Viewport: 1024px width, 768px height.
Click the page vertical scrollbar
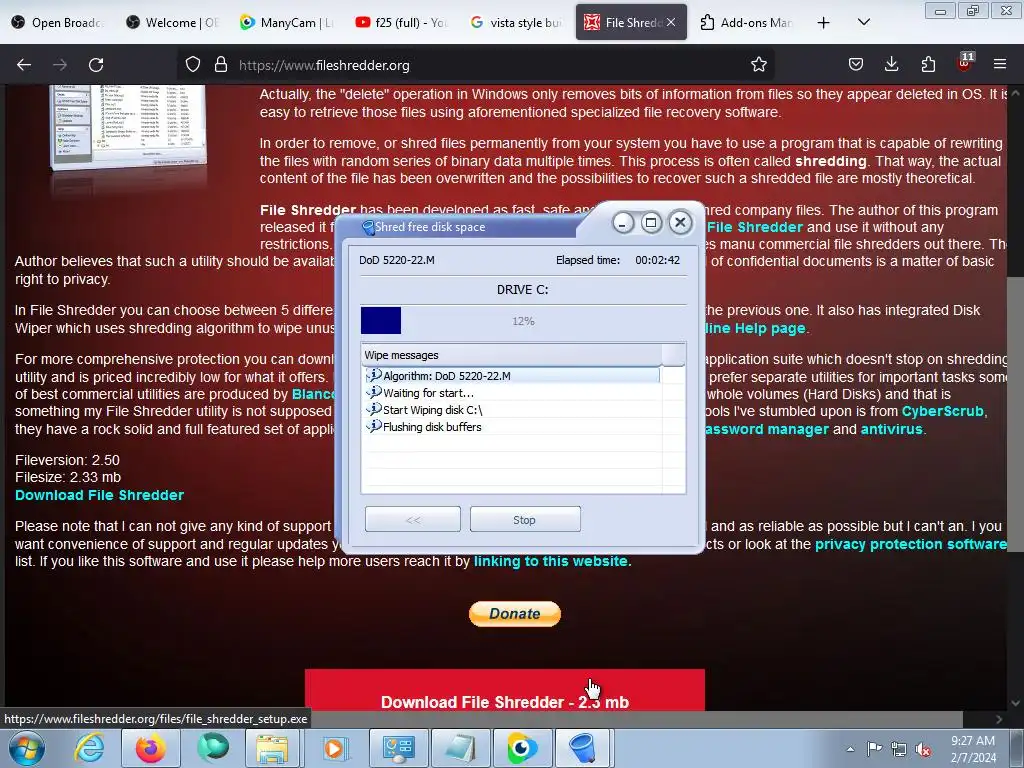1015,415
